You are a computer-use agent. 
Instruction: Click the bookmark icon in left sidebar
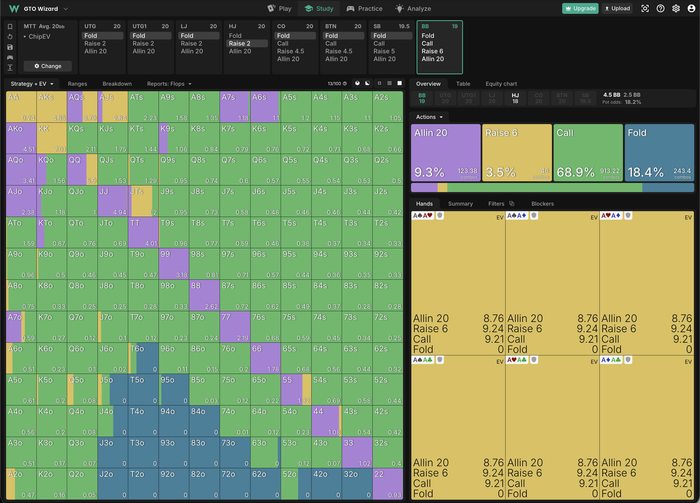10,26
